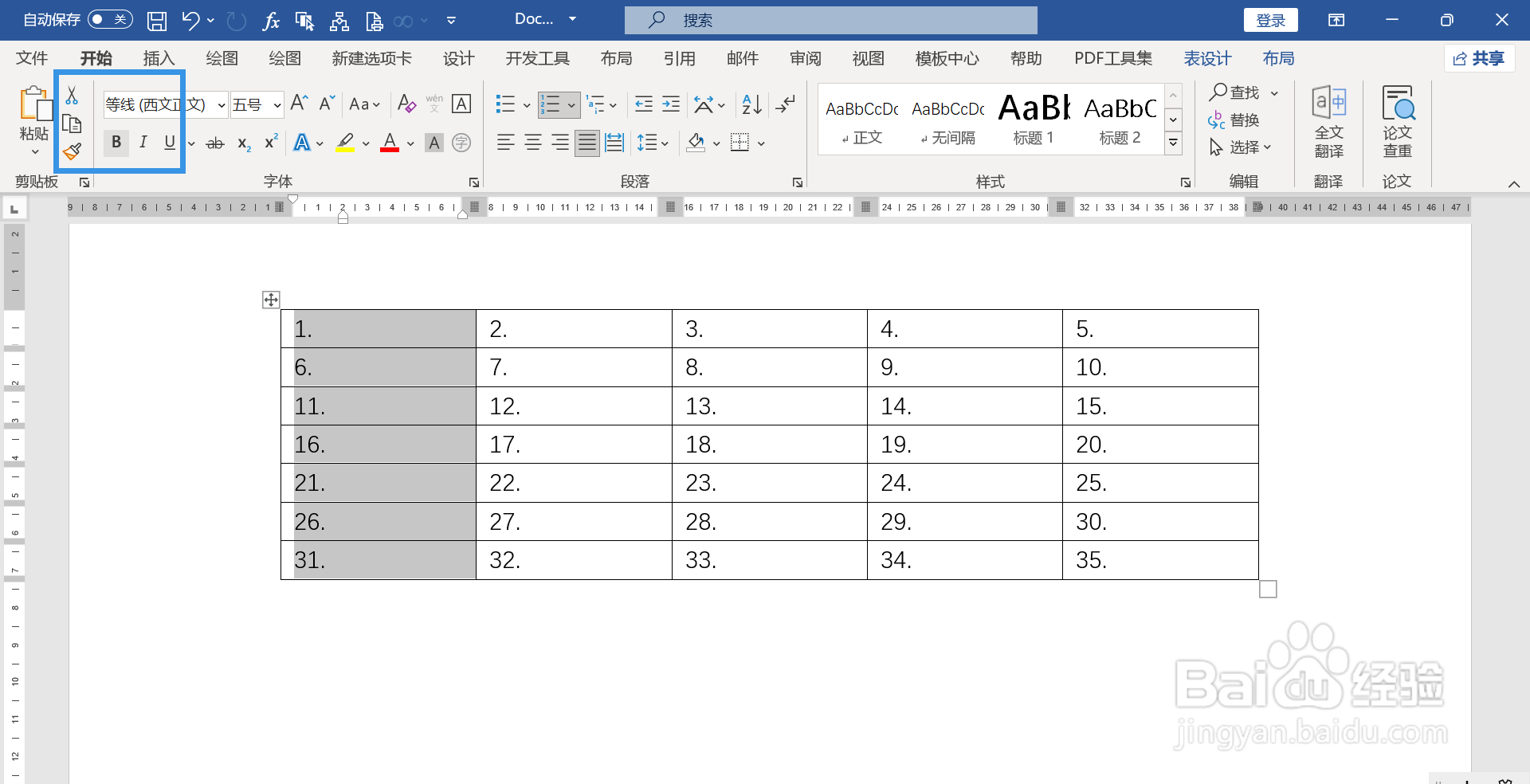Open multilevel list dropdown
The image size is (1530, 784).
pos(613,105)
